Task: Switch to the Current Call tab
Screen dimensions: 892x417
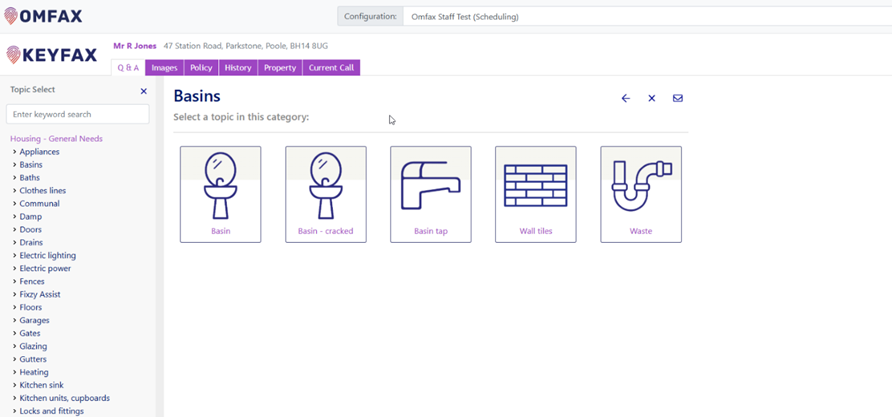Action: tap(331, 68)
